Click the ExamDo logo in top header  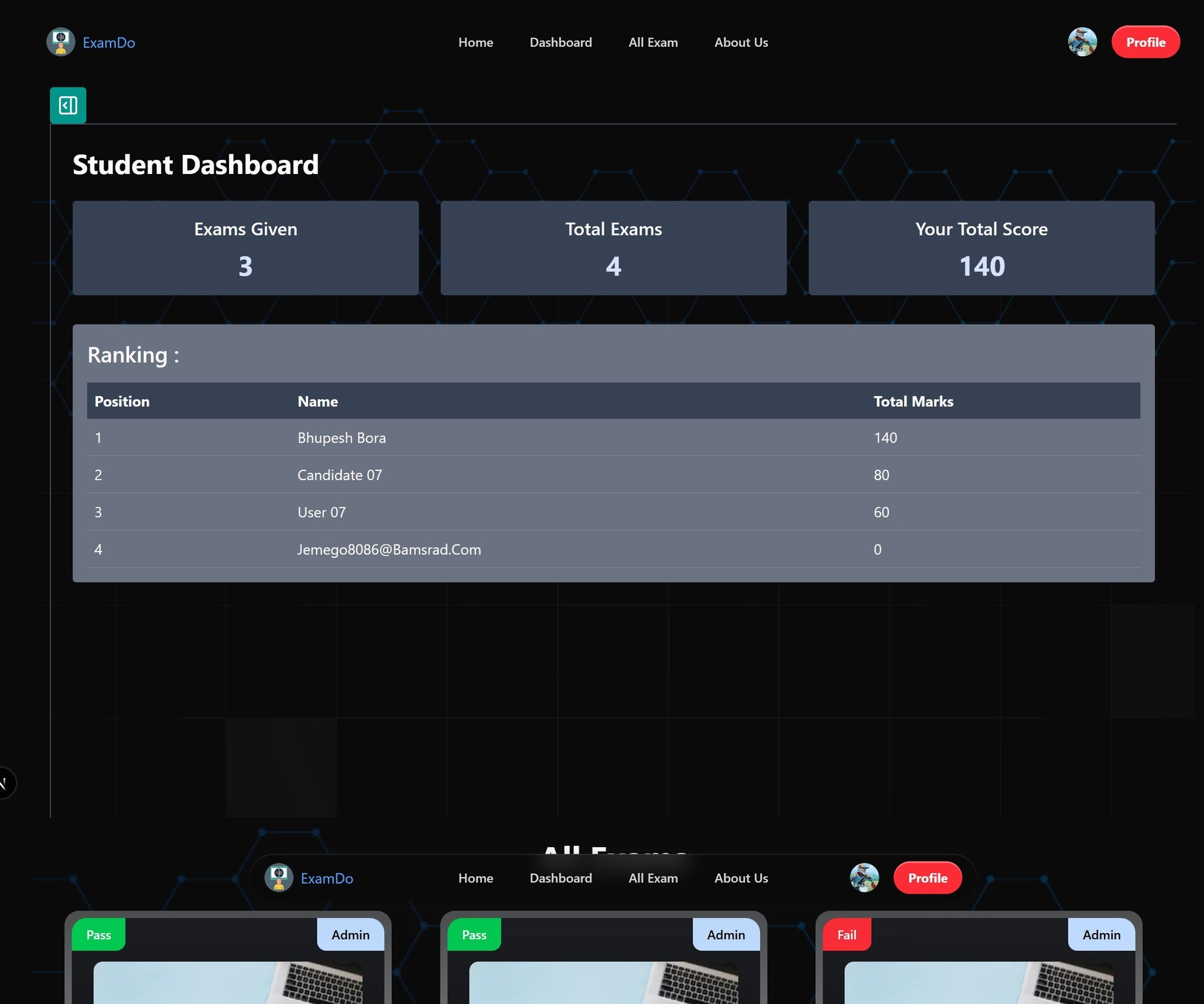60,42
